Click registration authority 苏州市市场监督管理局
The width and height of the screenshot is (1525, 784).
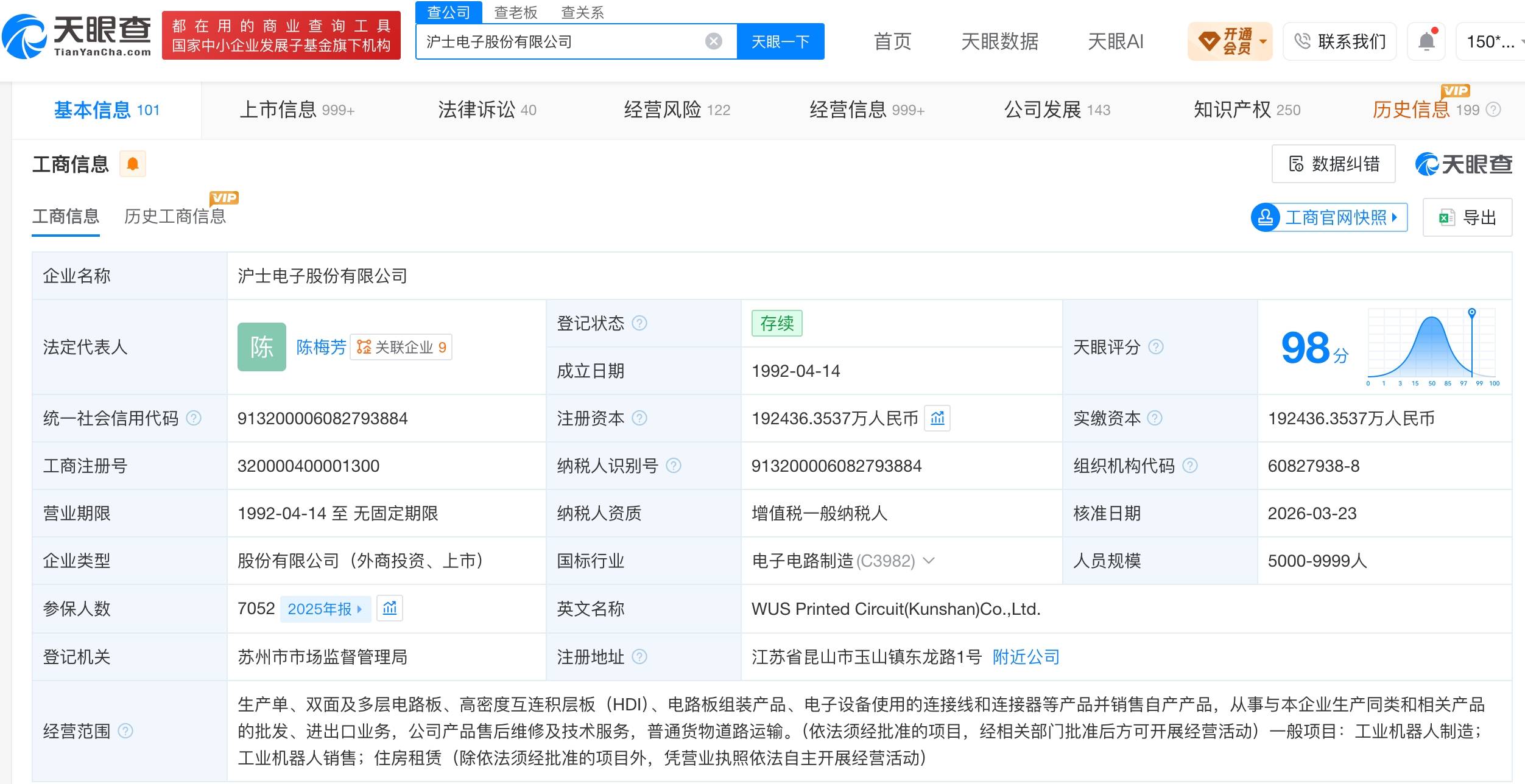[x=322, y=657]
